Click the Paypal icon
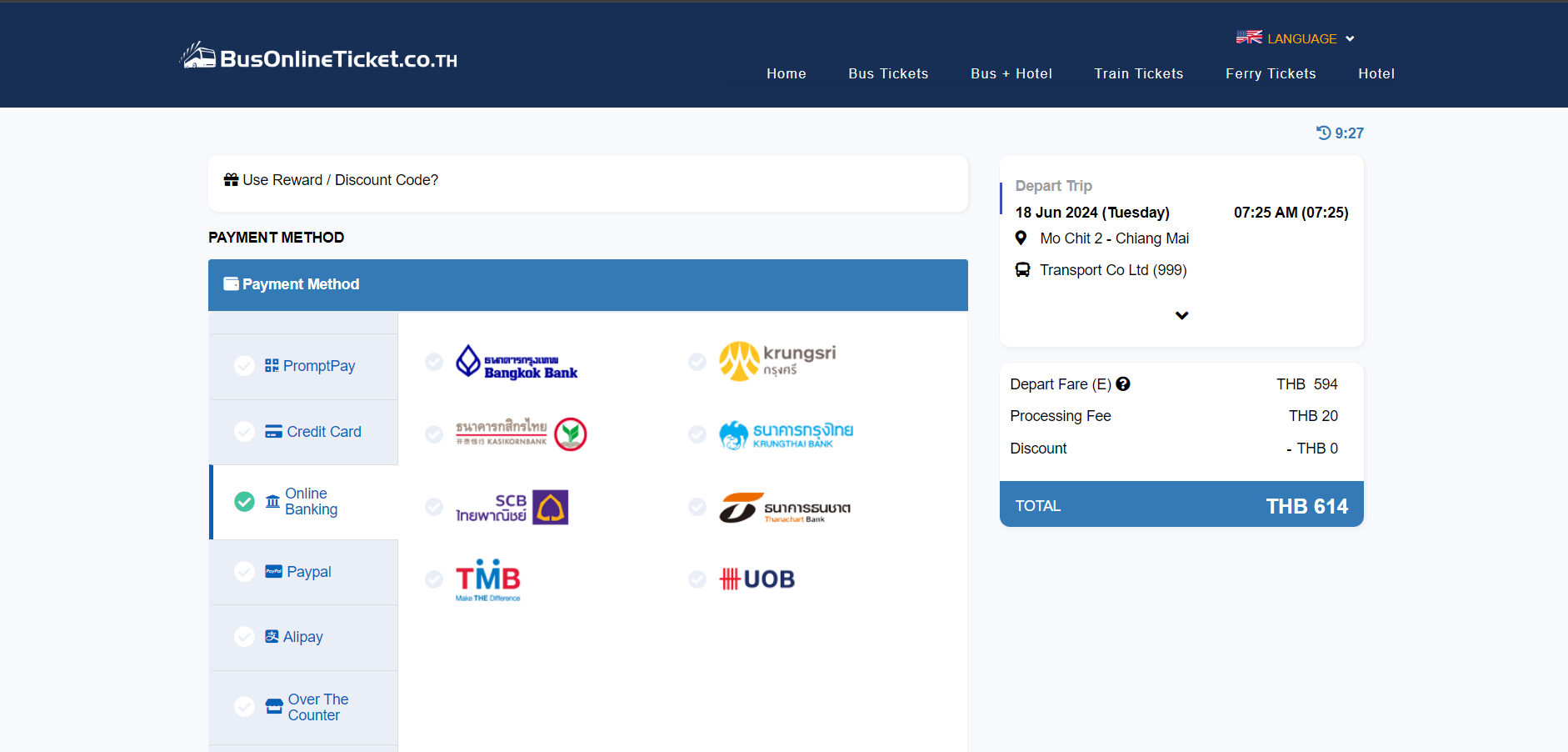Image resolution: width=1568 pixels, height=752 pixels. pos(273,571)
